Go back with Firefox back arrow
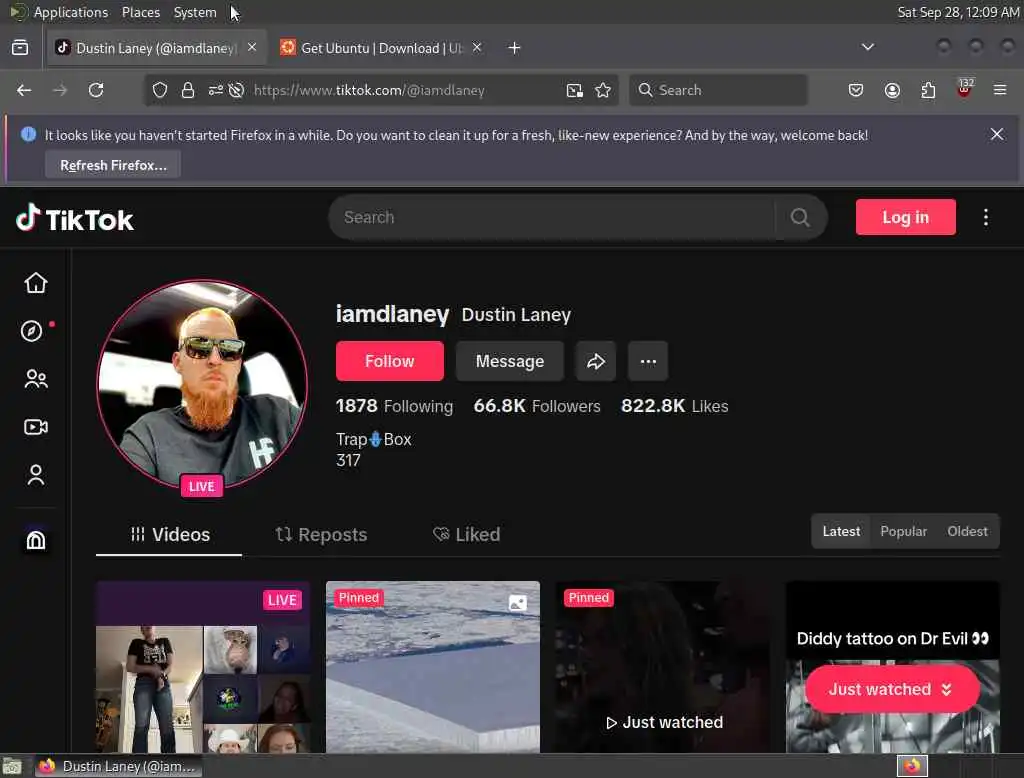The height and width of the screenshot is (778, 1024). pos(24,90)
